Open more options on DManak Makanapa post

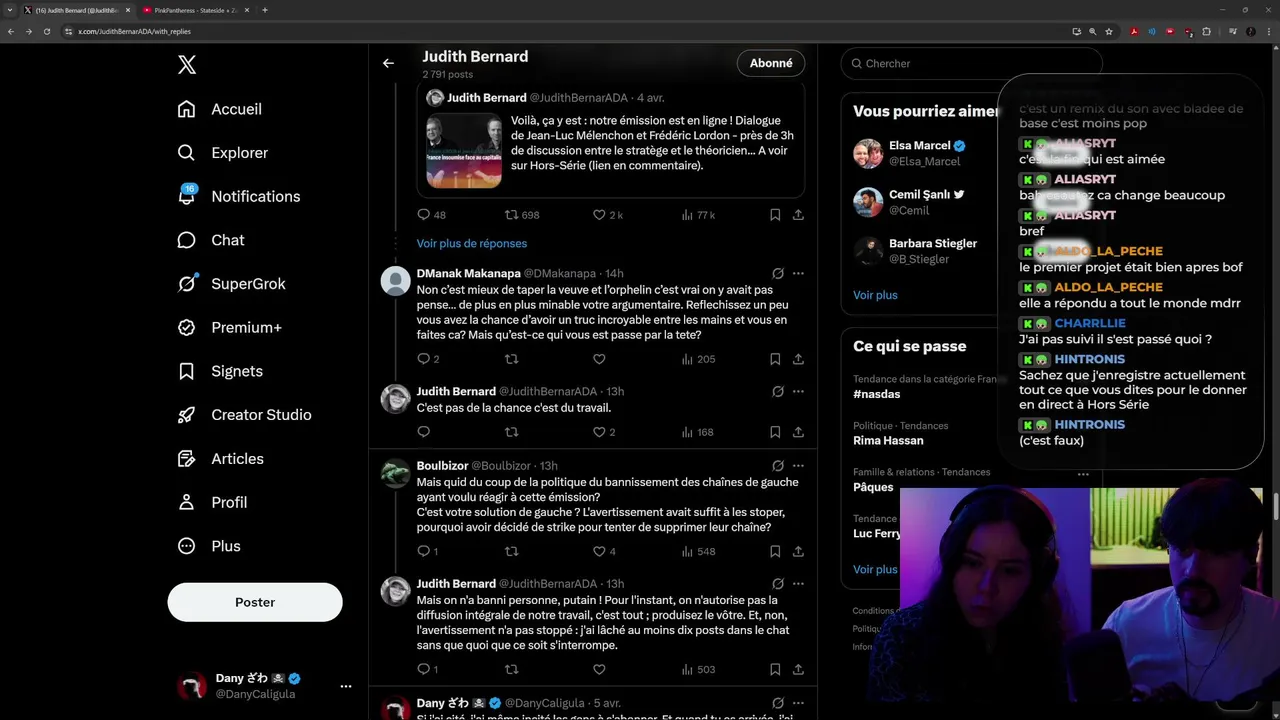(x=798, y=273)
